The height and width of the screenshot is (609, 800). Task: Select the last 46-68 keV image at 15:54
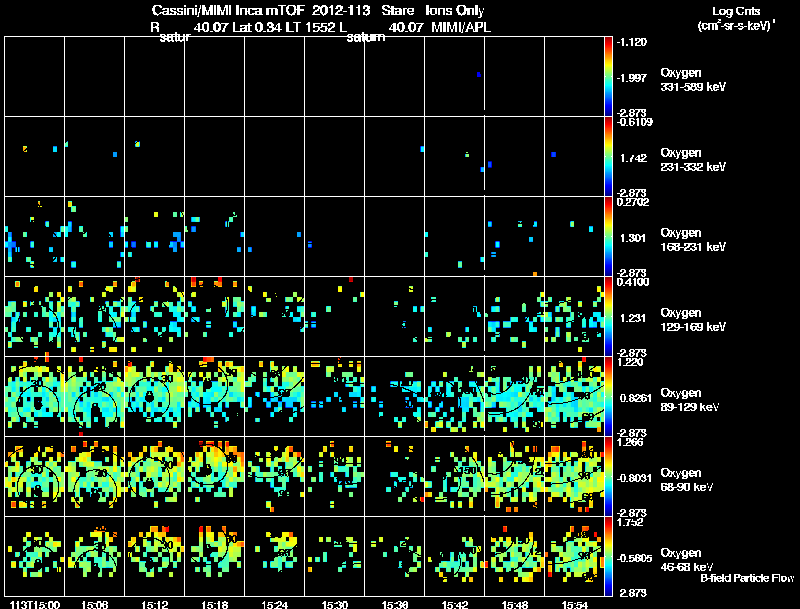point(574,556)
